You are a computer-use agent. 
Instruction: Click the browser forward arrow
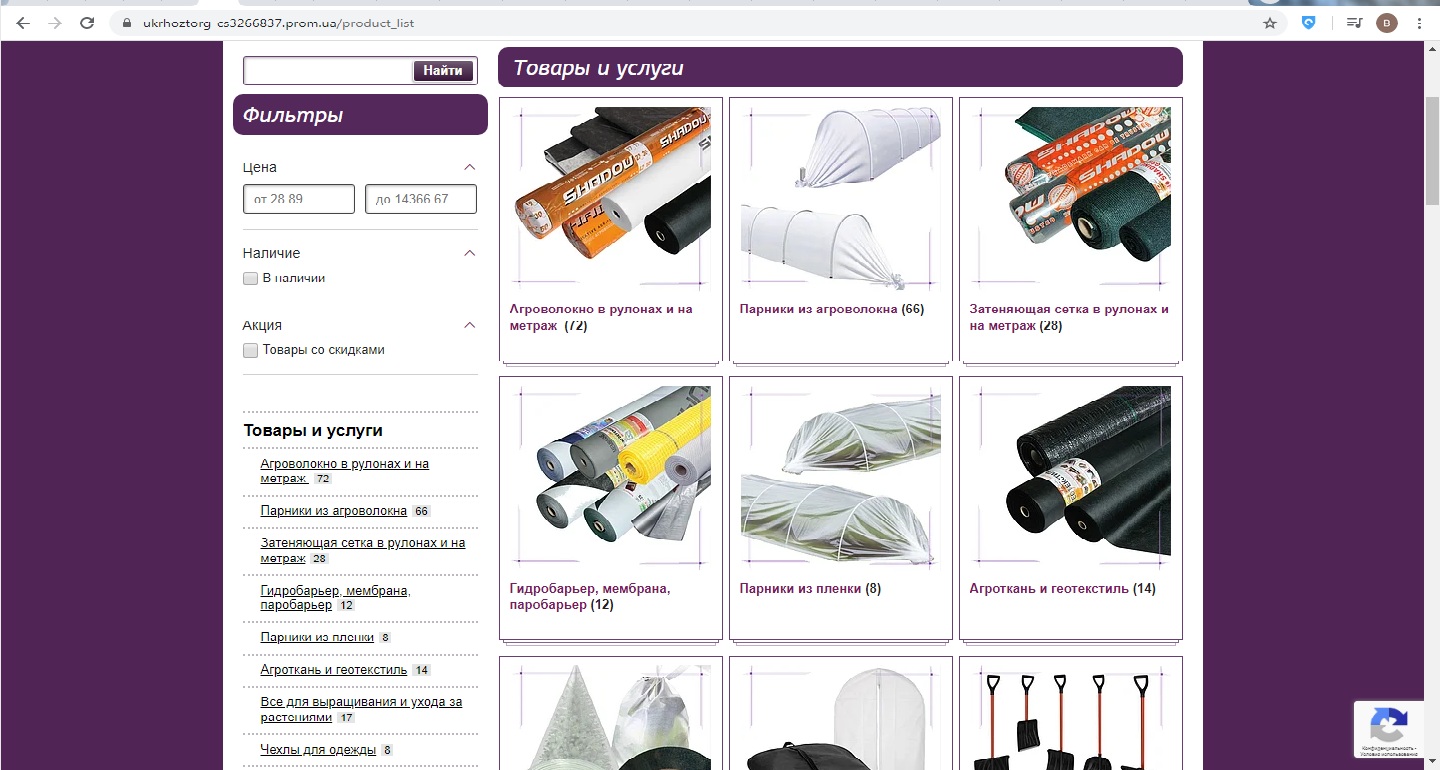[55, 23]
